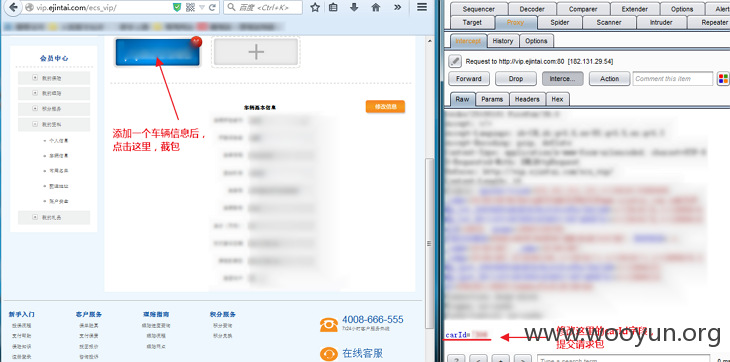Bookmark this page with the star icon
The height and width of the screenshot is (362, 730).
315,7
